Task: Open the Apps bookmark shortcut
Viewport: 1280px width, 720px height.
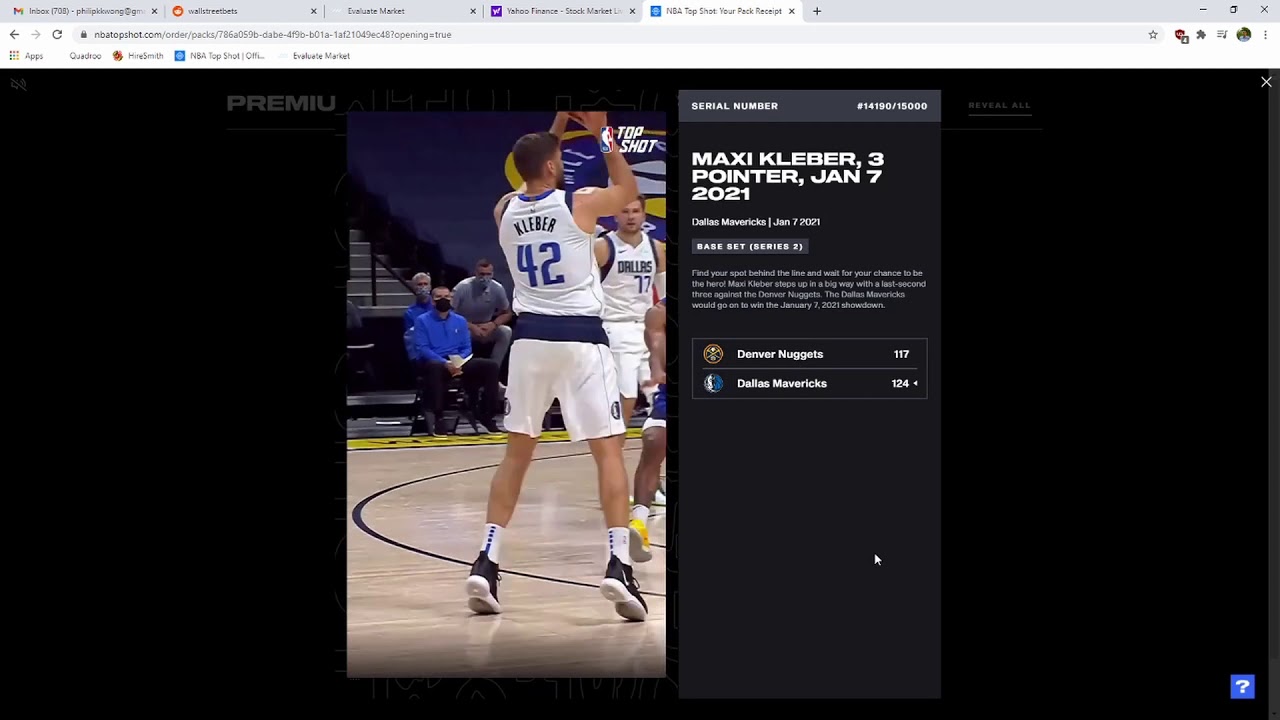Action: [x=26, y=56]
